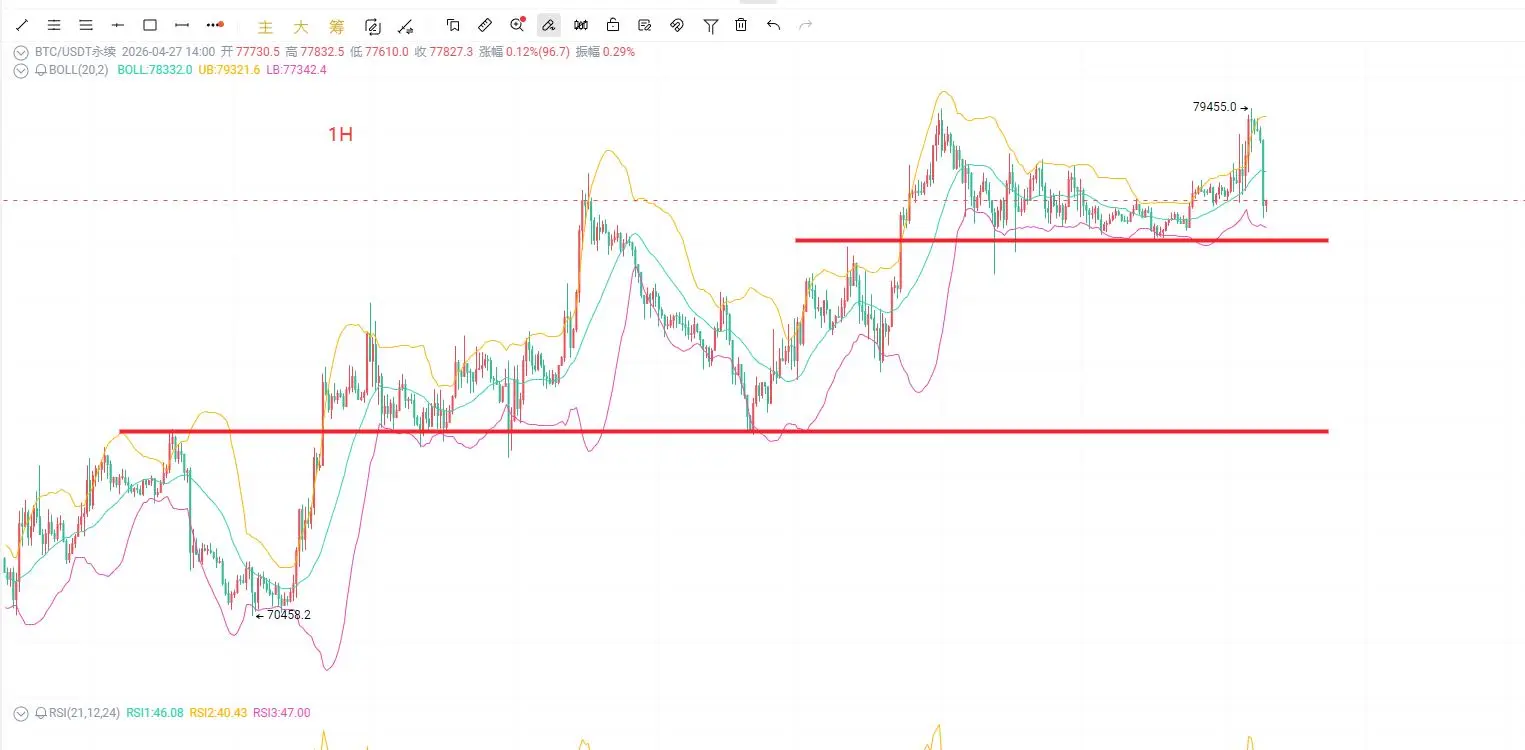This screenshot has width=1525, height=750.
Task: Click the magnifier zoom icon with red dot
Action: (x=517, y=25)
